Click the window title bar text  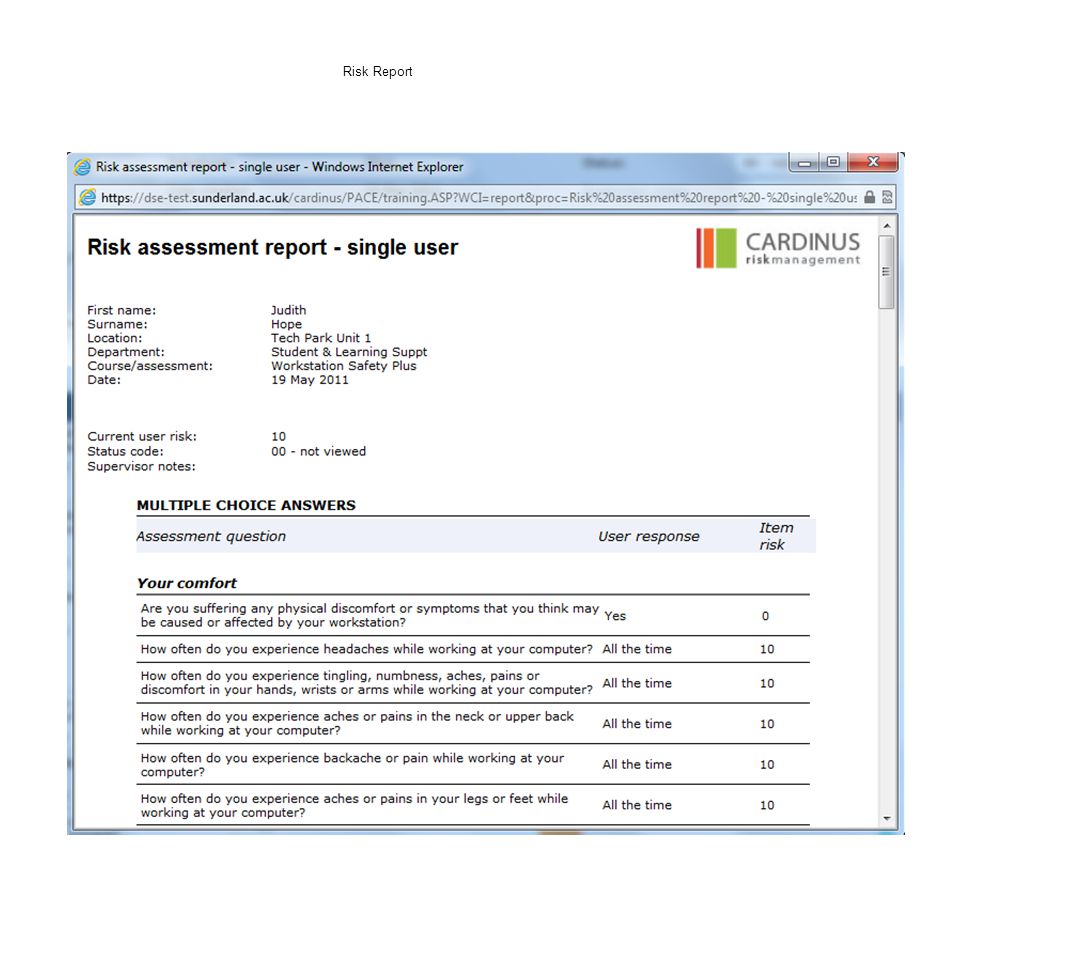pyautogui.click(x=279, y=167)
